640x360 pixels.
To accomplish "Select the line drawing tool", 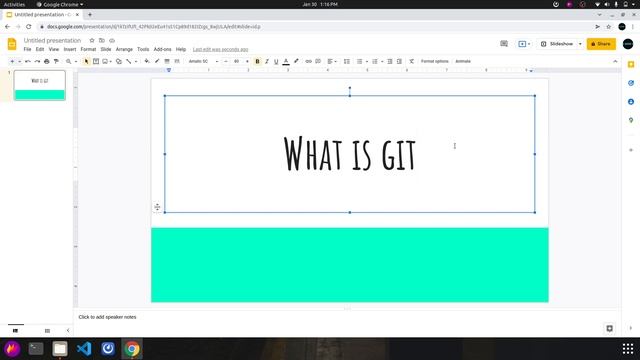I will pos(129,61).
